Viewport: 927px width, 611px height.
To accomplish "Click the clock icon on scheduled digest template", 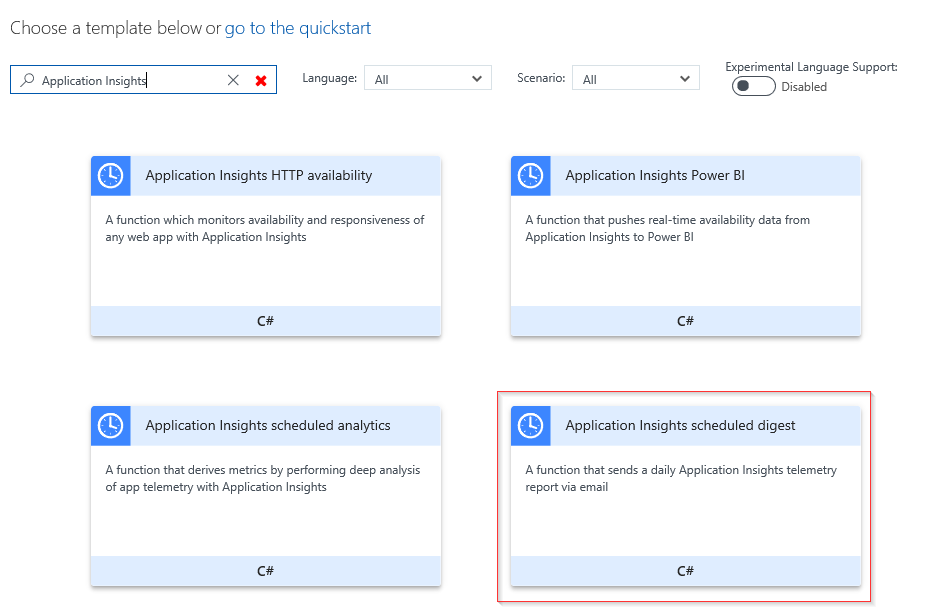I will [530, 426].
